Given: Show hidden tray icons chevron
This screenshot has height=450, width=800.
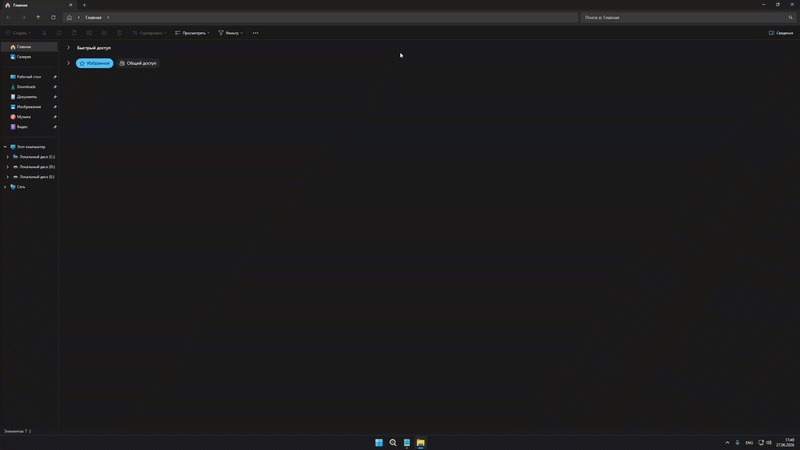Looking at the screenshot, I should pos(728,443).
